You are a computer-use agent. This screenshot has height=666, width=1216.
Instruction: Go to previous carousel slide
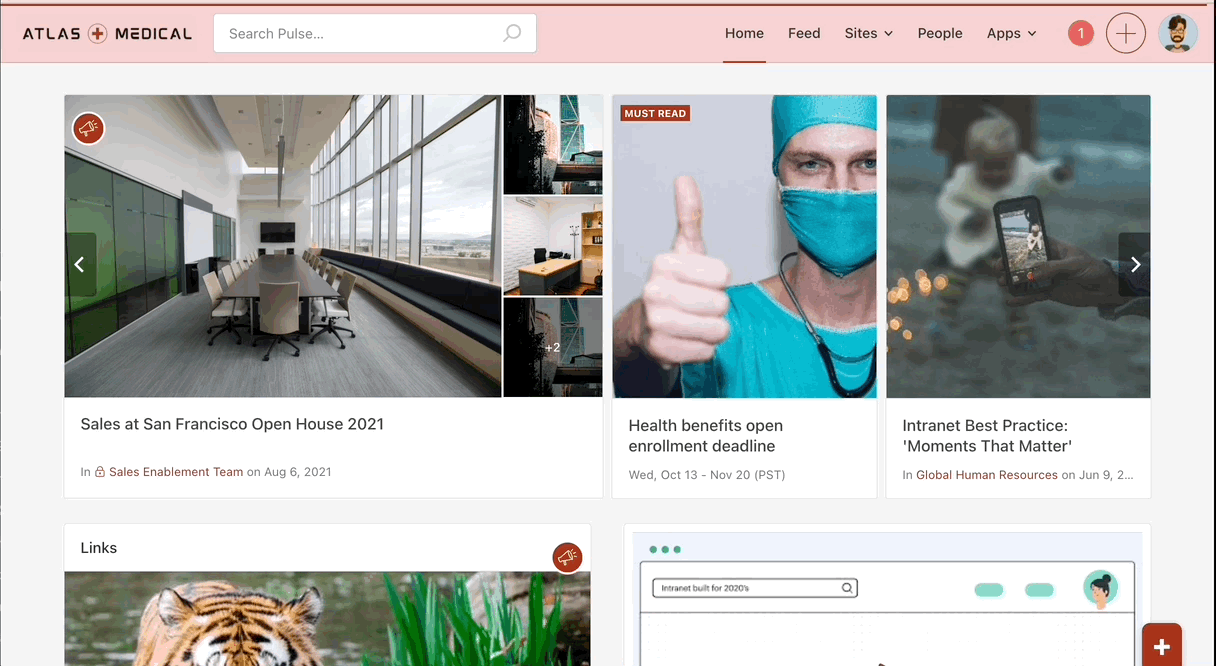coord(80,264)
